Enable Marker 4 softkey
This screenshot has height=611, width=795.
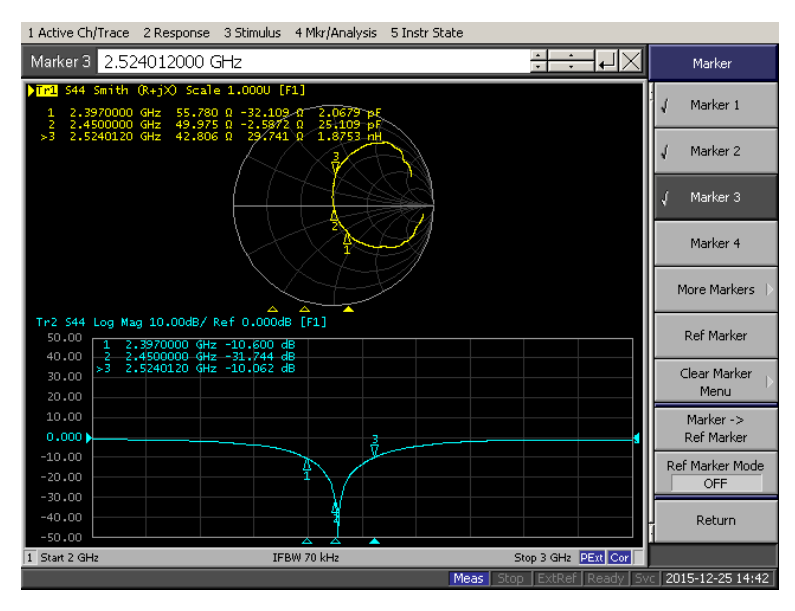tap(715, 243)
